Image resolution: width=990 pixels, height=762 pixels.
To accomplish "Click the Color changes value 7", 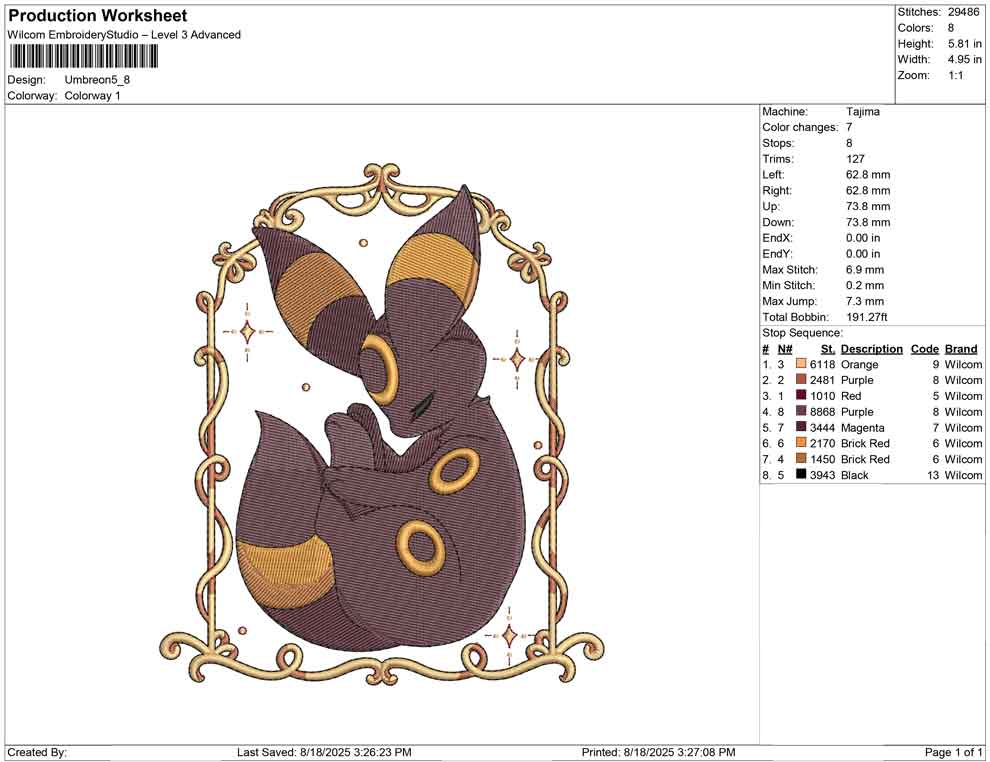I will pos(849,128).
